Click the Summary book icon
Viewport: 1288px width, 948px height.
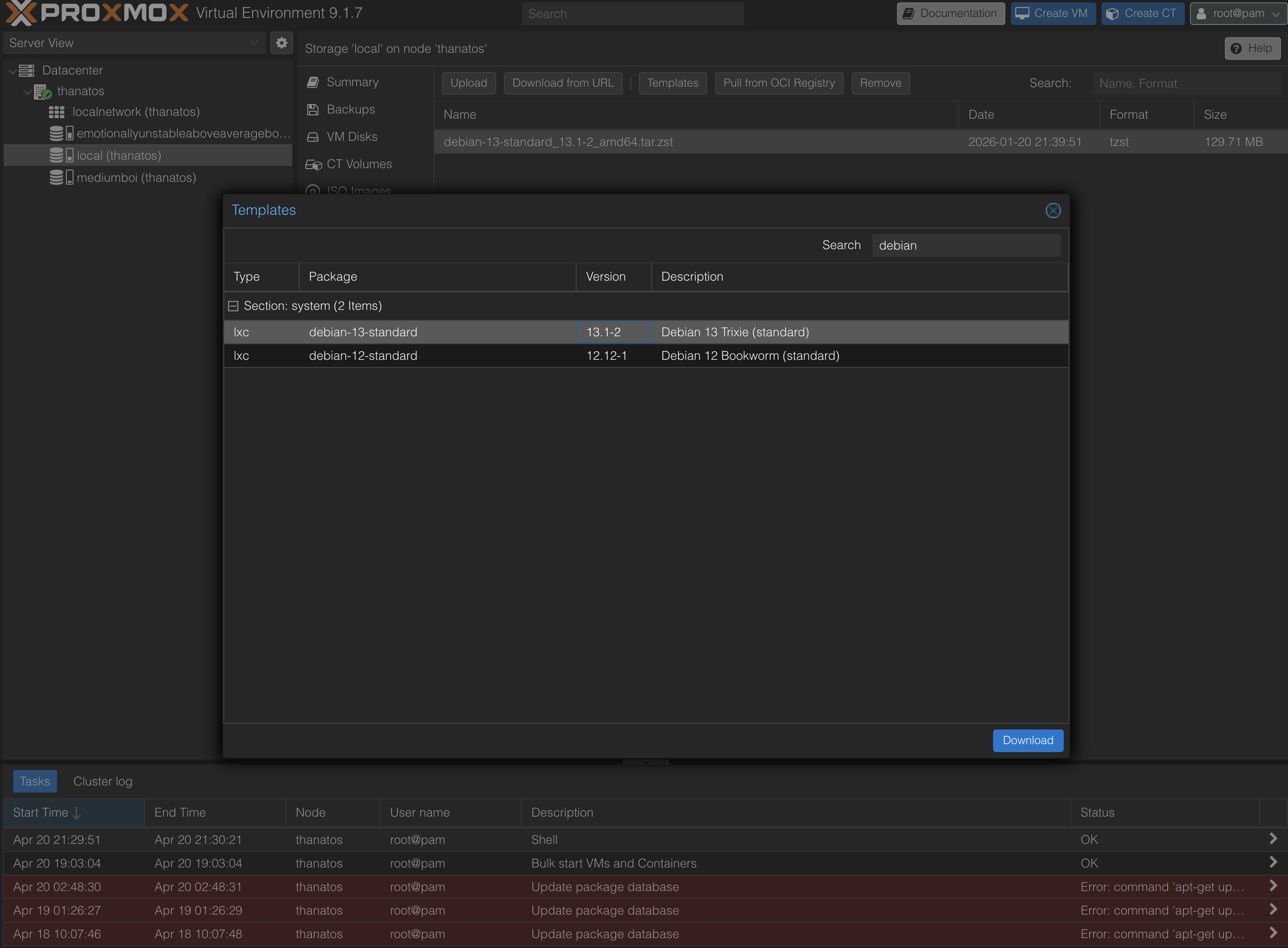tap(313, 82)
